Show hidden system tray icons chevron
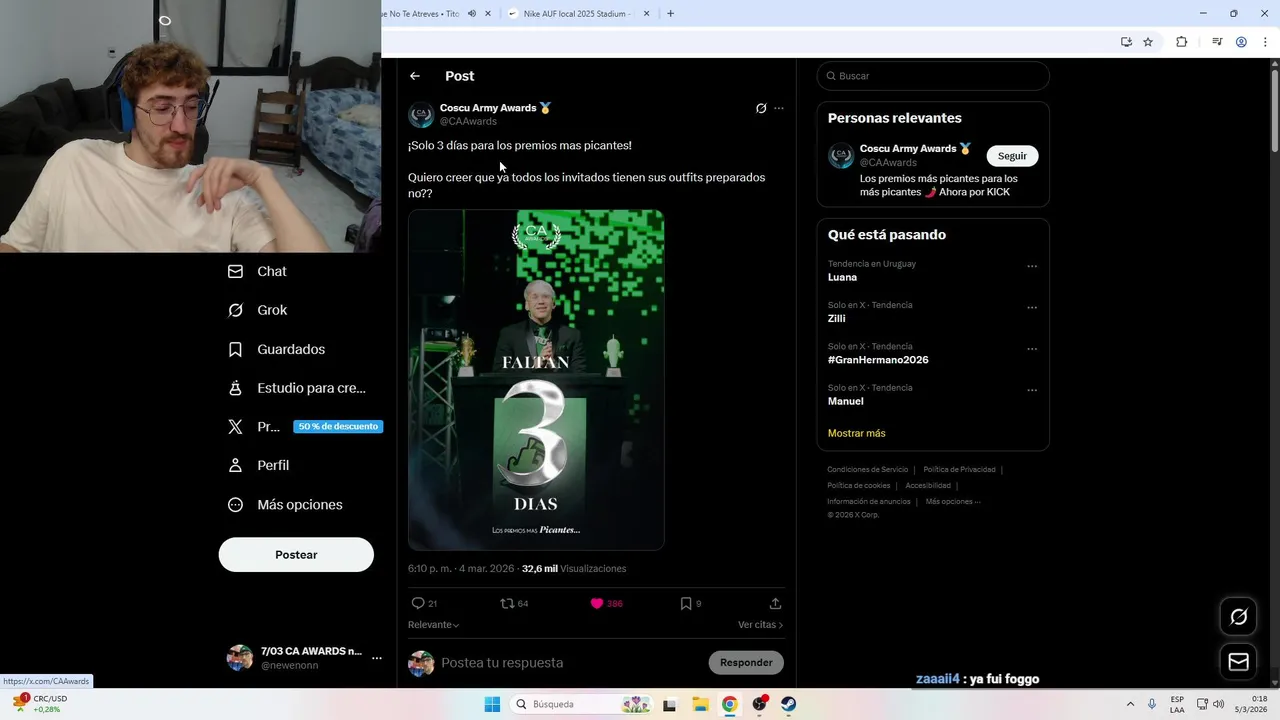 1130,704
